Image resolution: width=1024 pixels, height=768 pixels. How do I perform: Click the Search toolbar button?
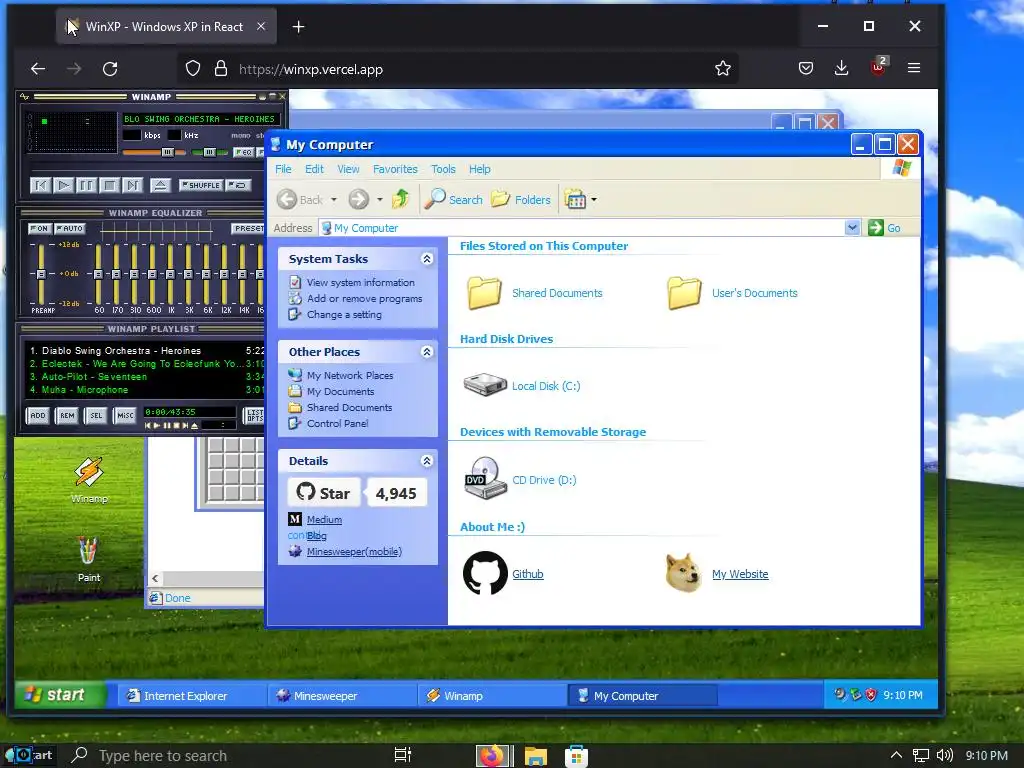pyautogui.click(x=454, y=199)
